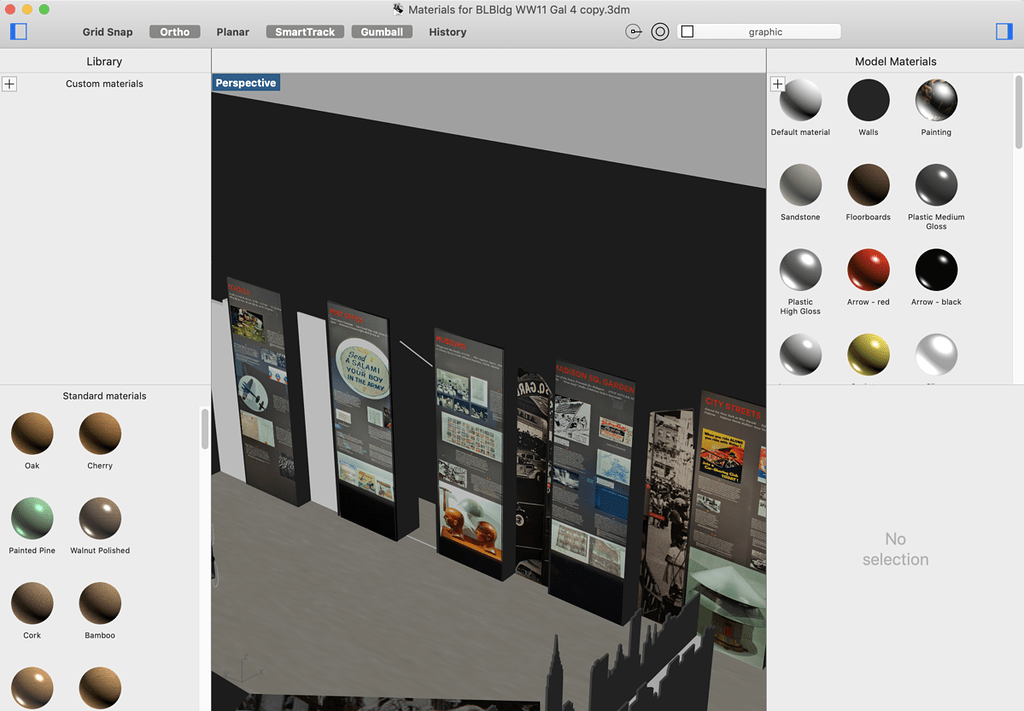Toggle the blue panel icon in the top-left corner
The height and width of the screenshot is (711, 1024).
coord(17,31)
